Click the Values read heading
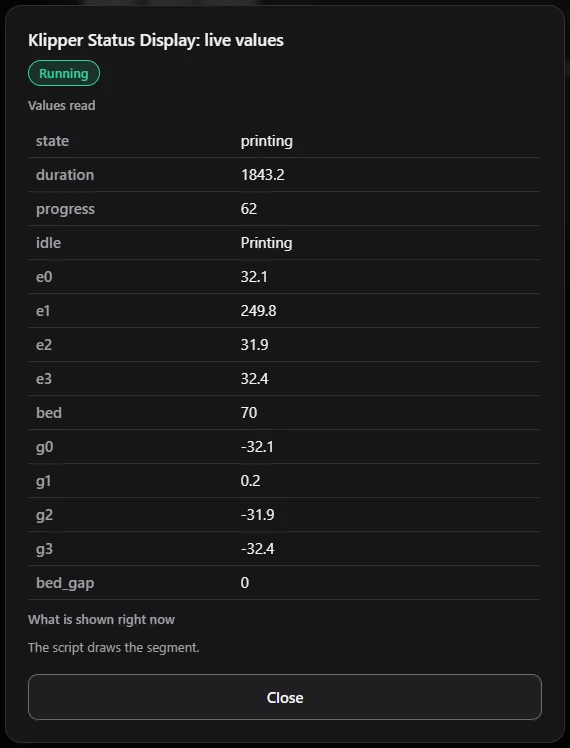 62,105
